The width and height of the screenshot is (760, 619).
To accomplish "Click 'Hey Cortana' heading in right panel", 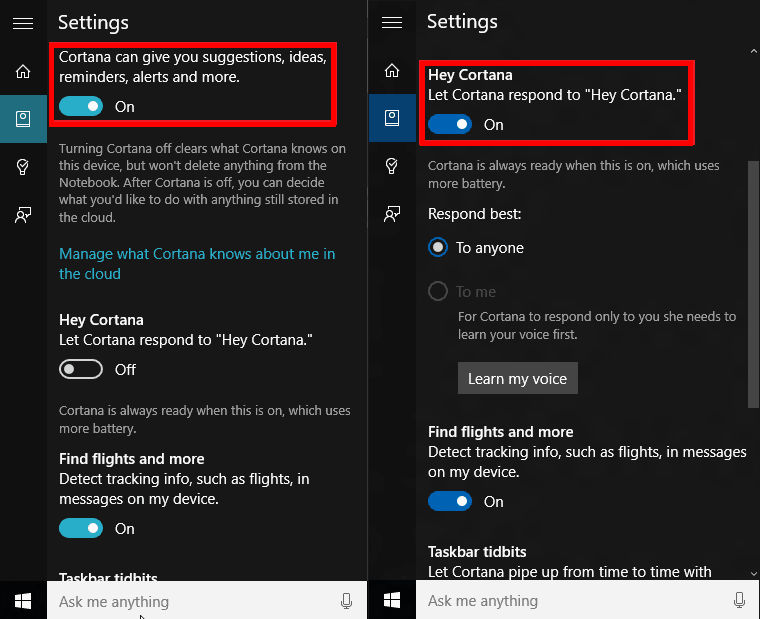I will [470, 75].
